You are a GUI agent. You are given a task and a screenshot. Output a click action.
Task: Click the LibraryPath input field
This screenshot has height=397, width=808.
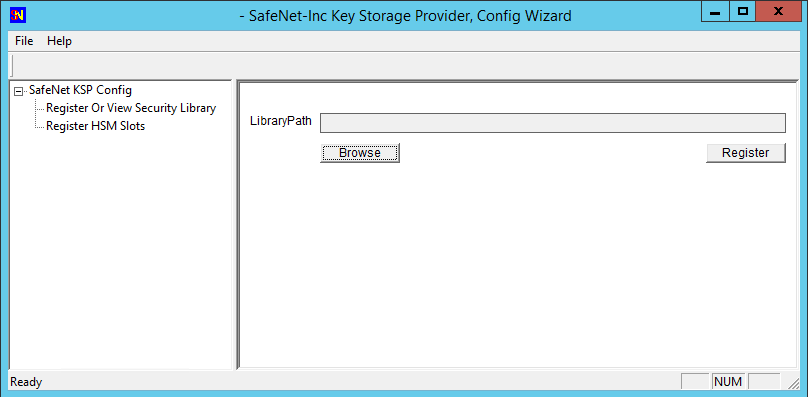(x=553, y=123)
